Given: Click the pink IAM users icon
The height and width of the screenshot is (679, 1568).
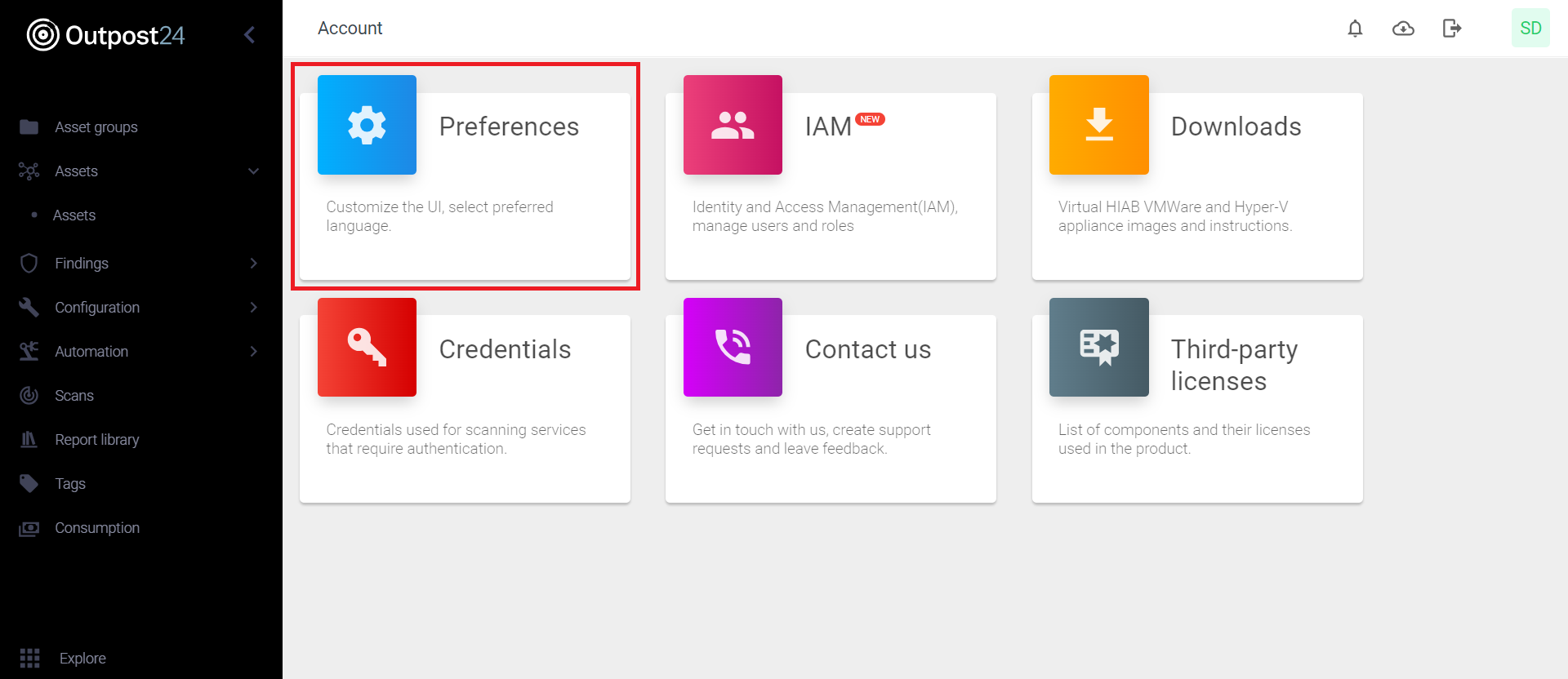Looking at the screenshot, I should click(x=733, y=125).
